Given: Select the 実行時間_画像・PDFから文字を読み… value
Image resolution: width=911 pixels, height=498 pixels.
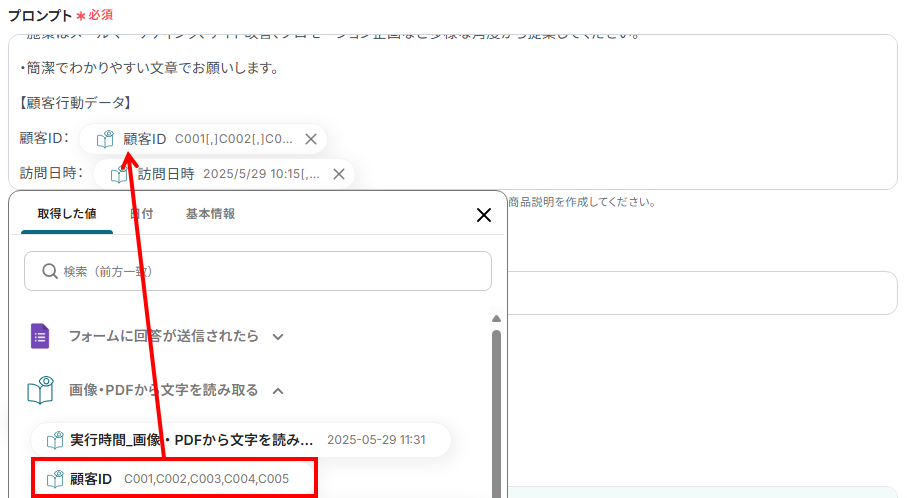Looking at the screenshot, I should click(241, 440).
